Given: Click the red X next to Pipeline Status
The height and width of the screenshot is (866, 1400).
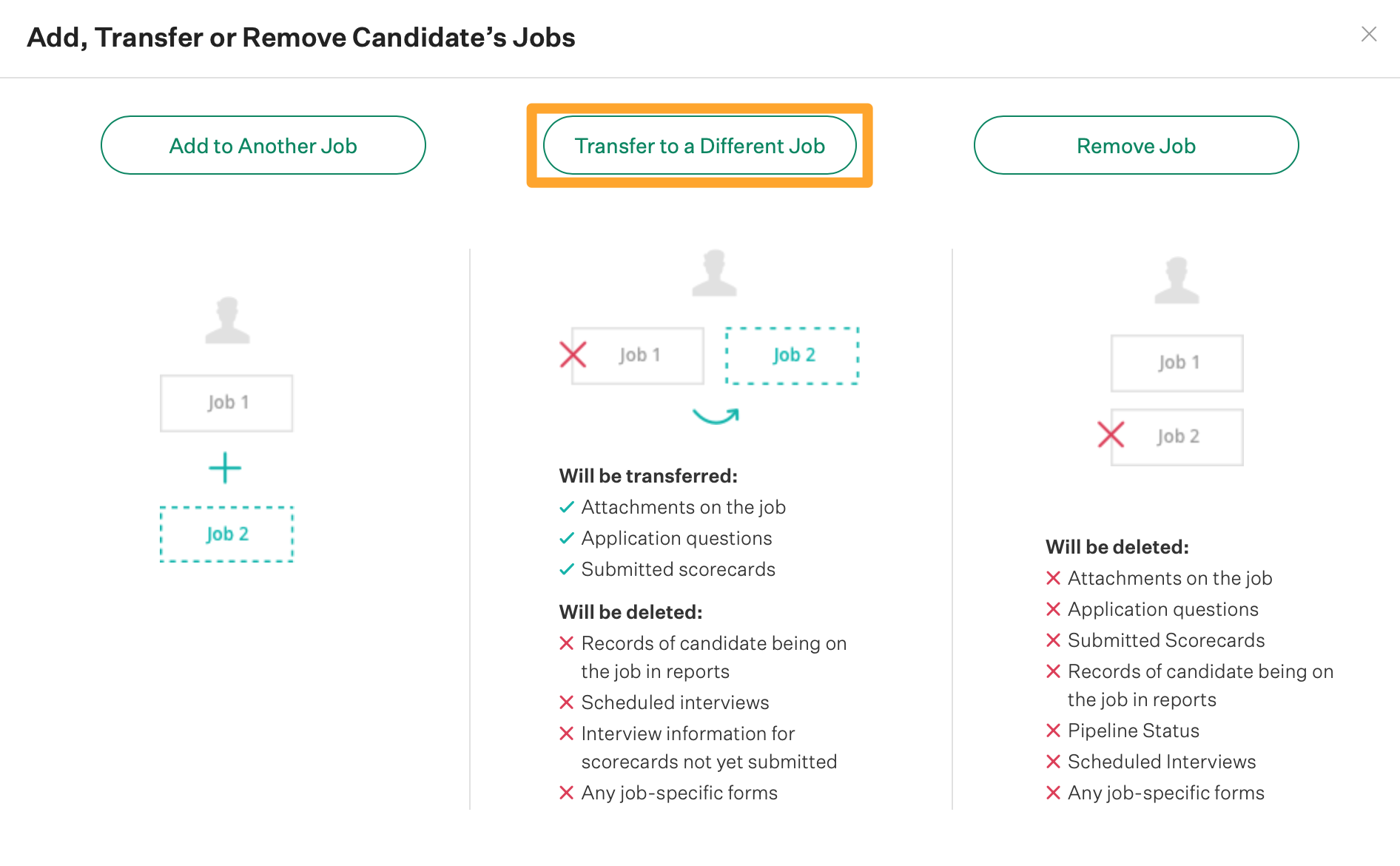Looking at the screenshot, I should tap(1054, 731).
